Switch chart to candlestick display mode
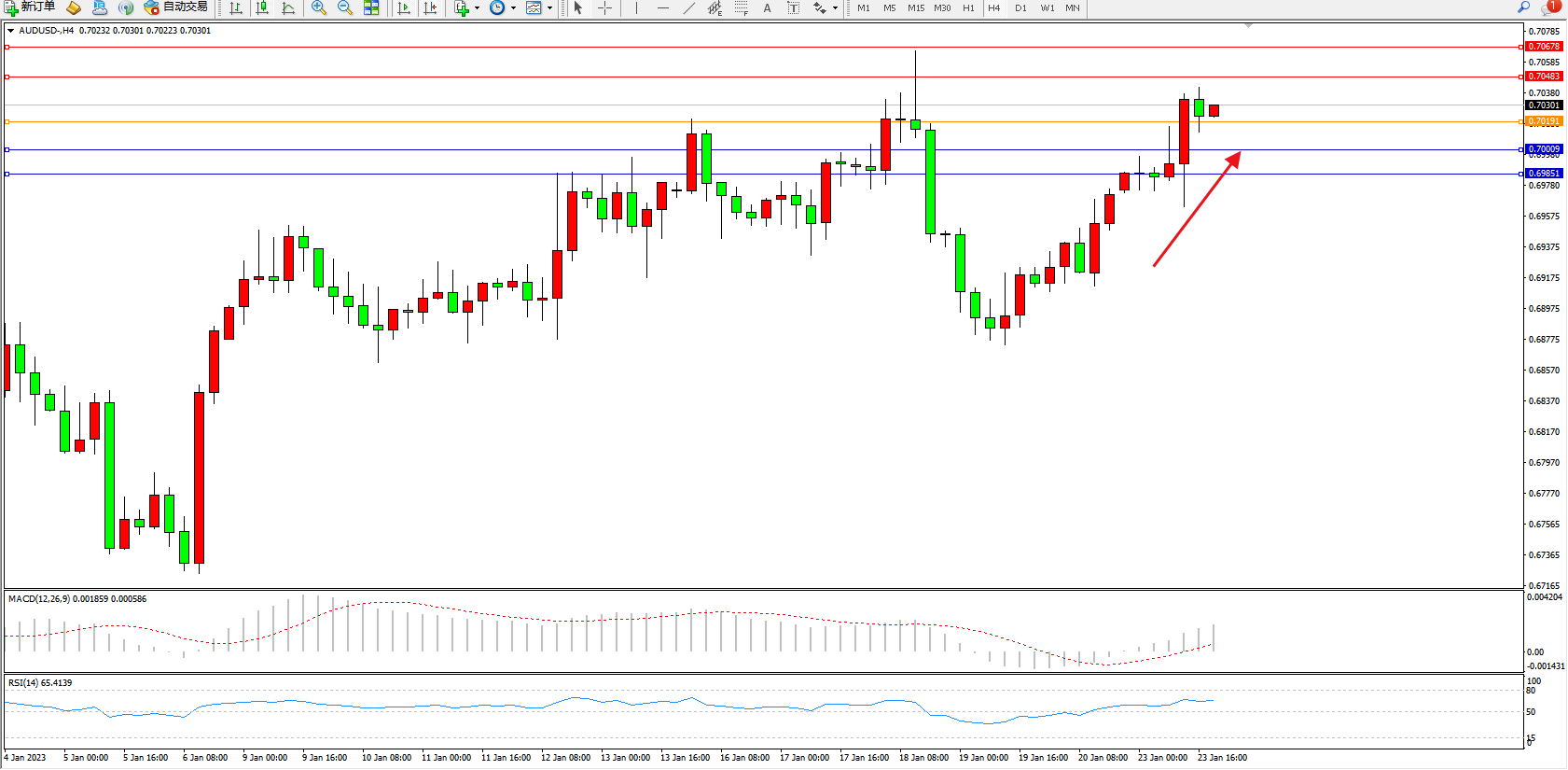Viewport: 1568px width, 770px height. point(263,7)
